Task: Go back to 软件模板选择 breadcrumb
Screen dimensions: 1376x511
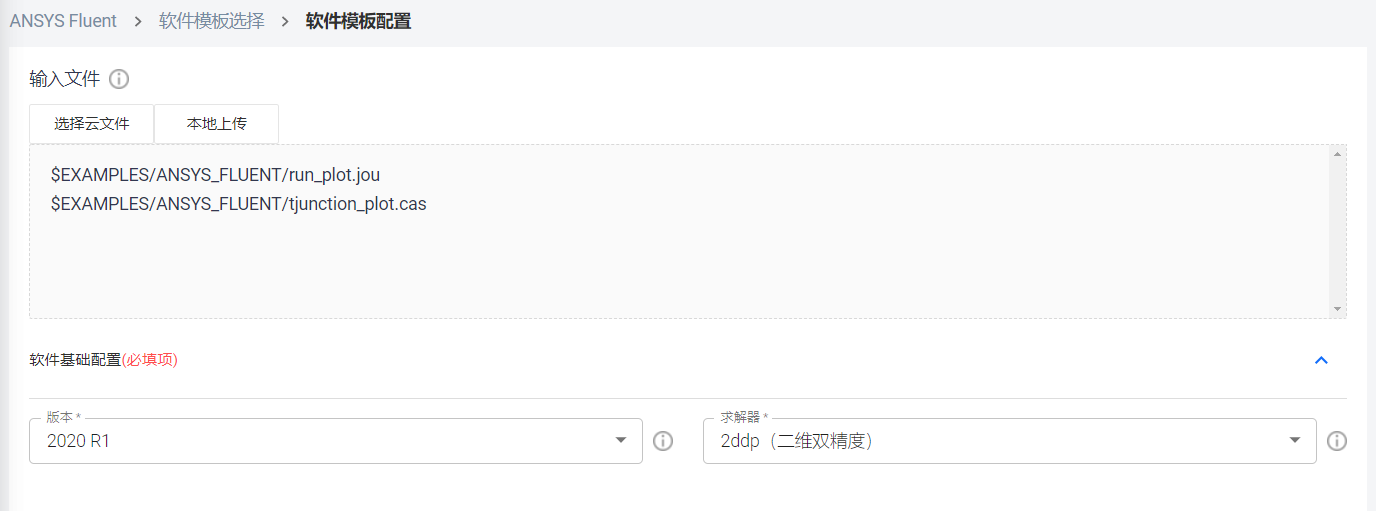Action: (212, 21)
